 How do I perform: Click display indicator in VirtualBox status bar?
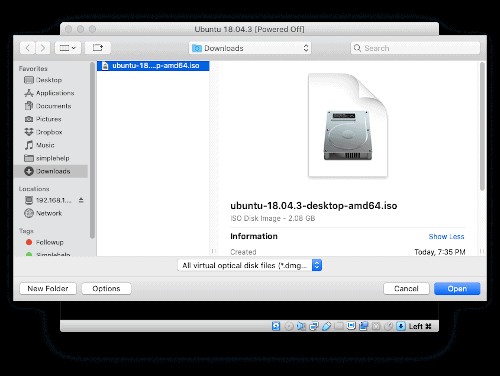[x=351, y=325]
